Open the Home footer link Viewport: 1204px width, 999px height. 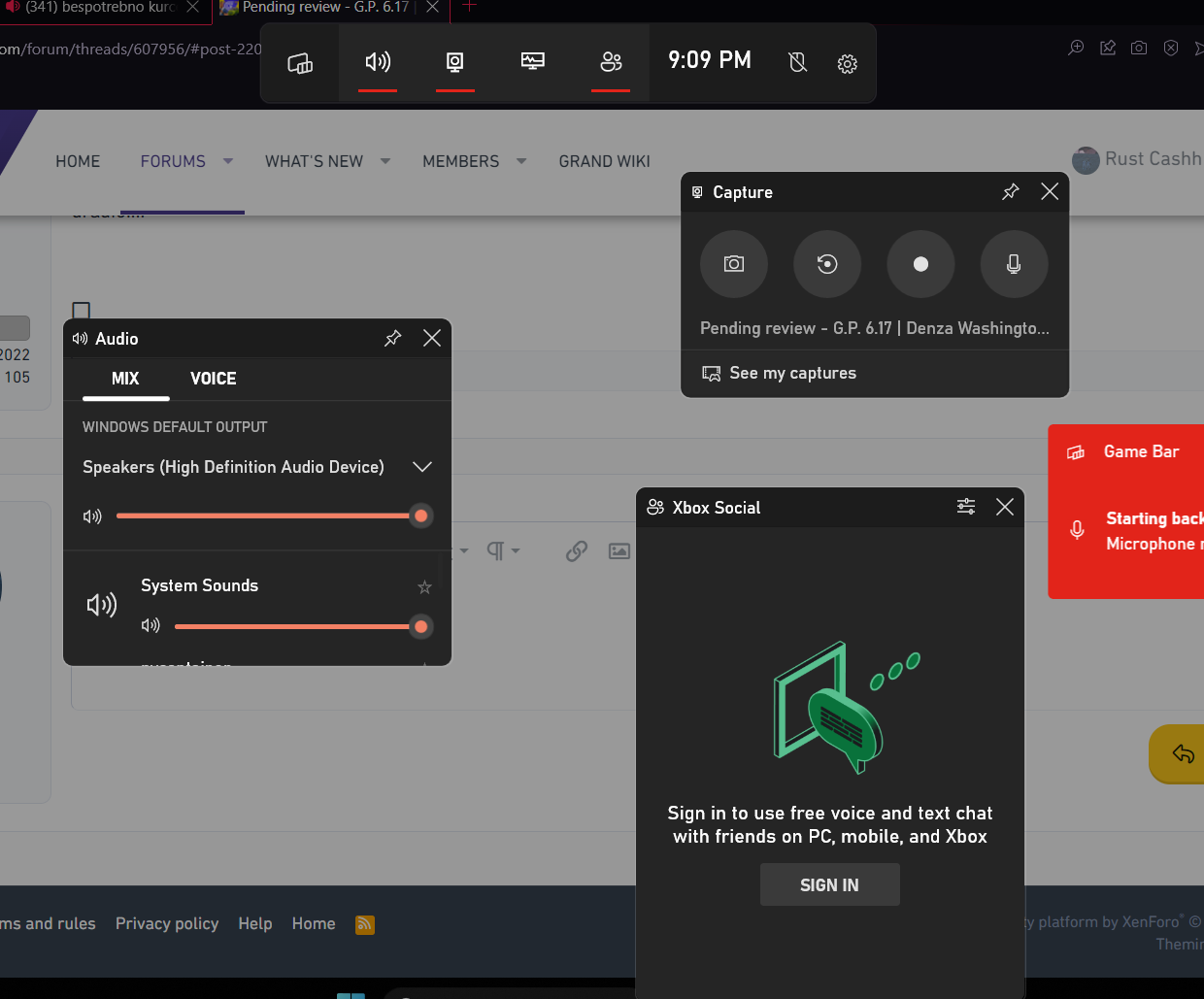314,923
